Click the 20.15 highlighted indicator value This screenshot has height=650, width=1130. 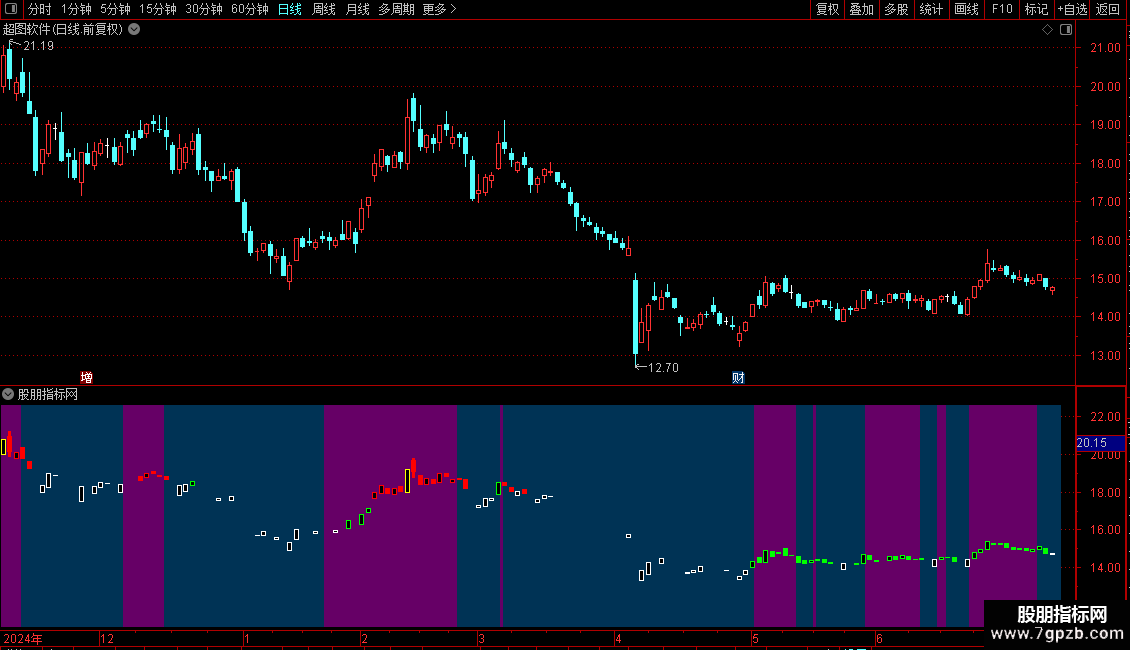click(x=1091, y=442)
